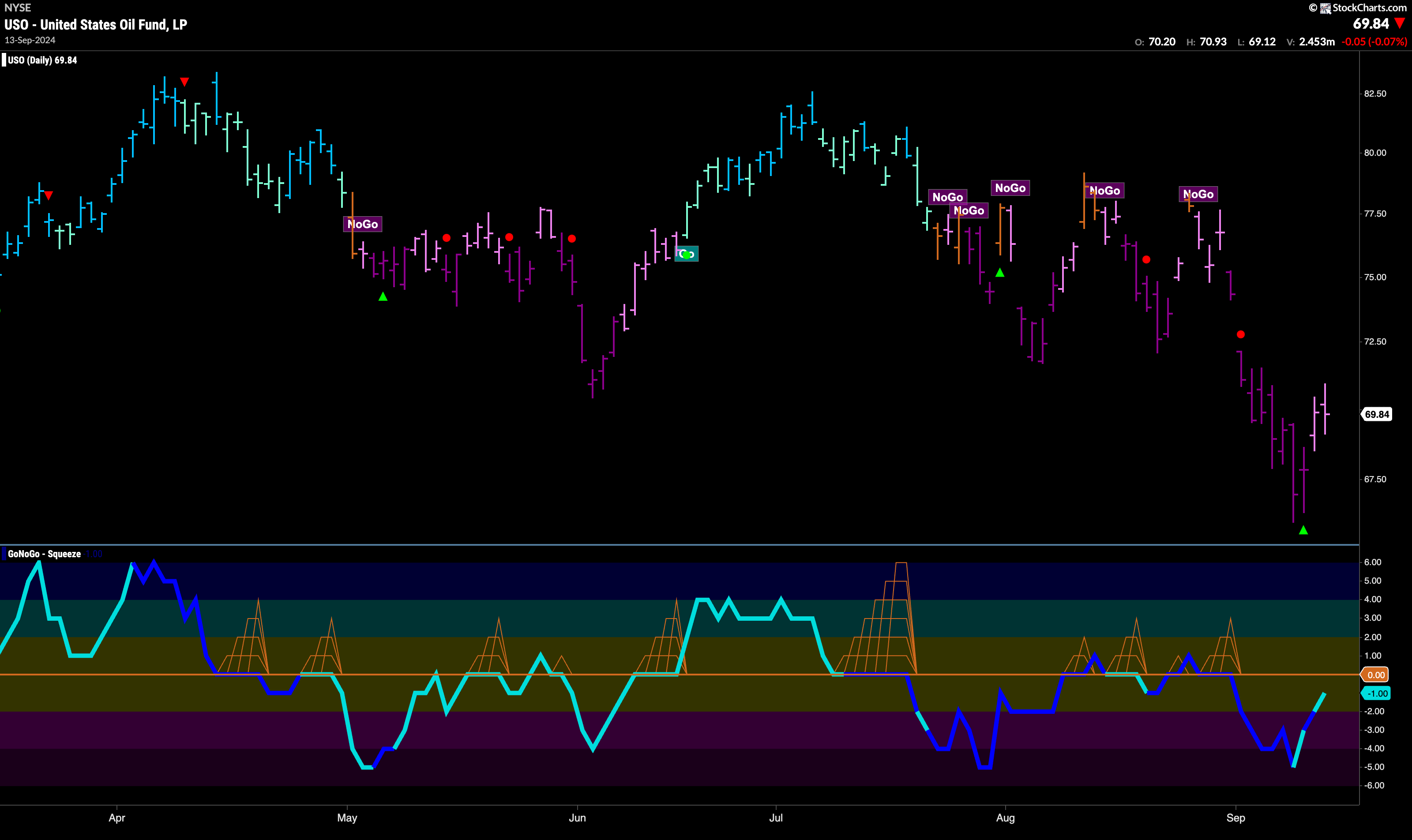Click the cyan -1.00 oscillator value tag

coord(1376,694)
